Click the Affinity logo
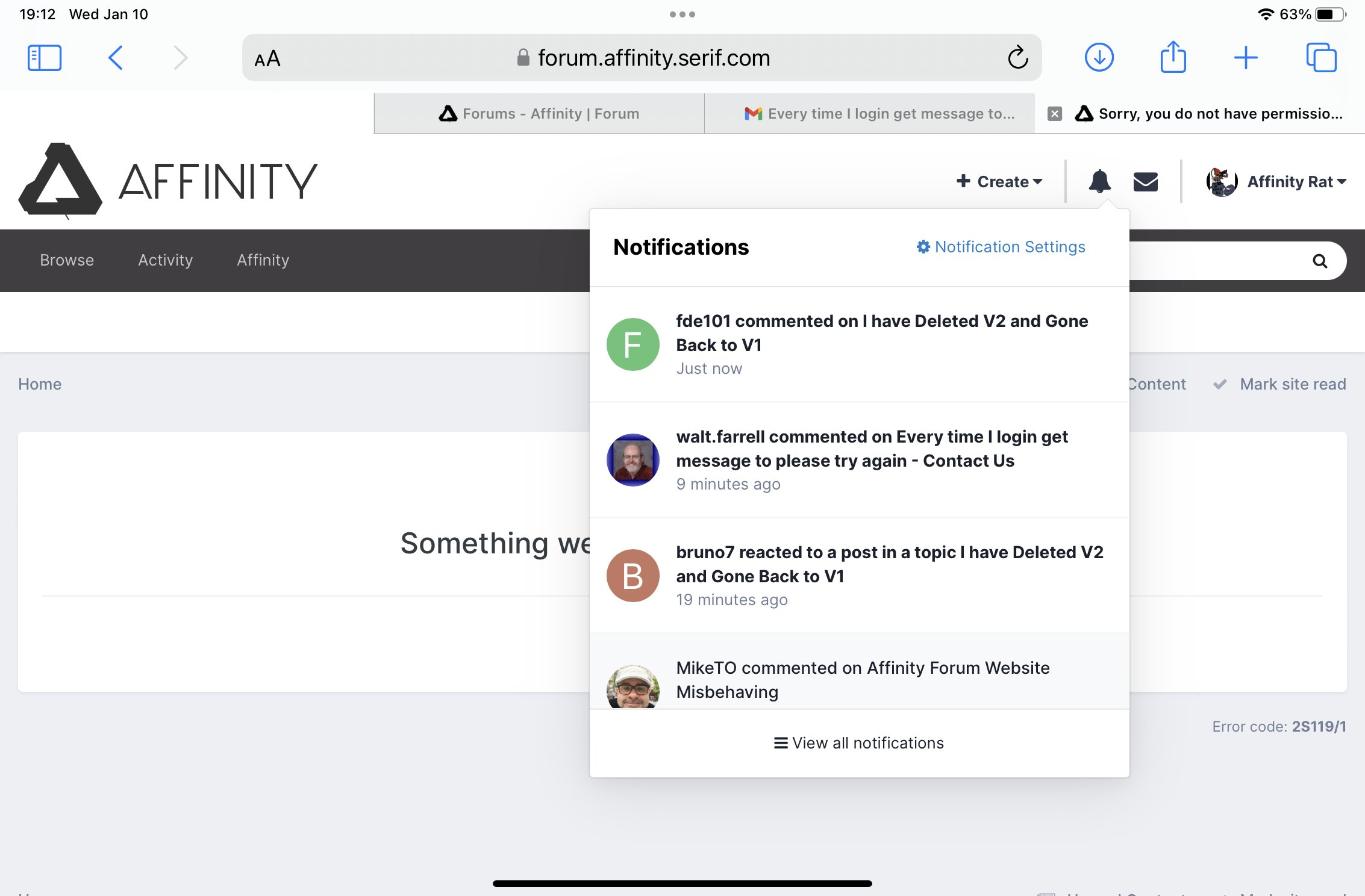This screenshot has height=896, width=1365. pyautogui.click(x=168, y=181)
